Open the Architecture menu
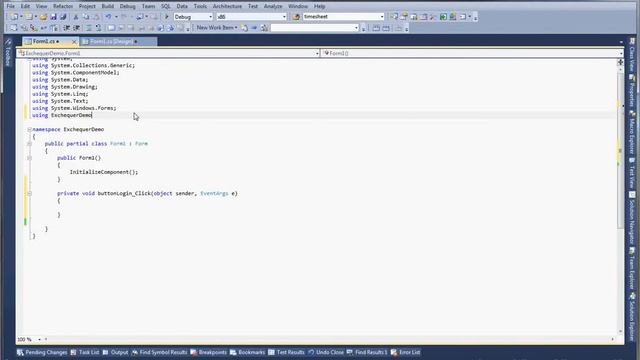640x360 pixels. point(227,6)
